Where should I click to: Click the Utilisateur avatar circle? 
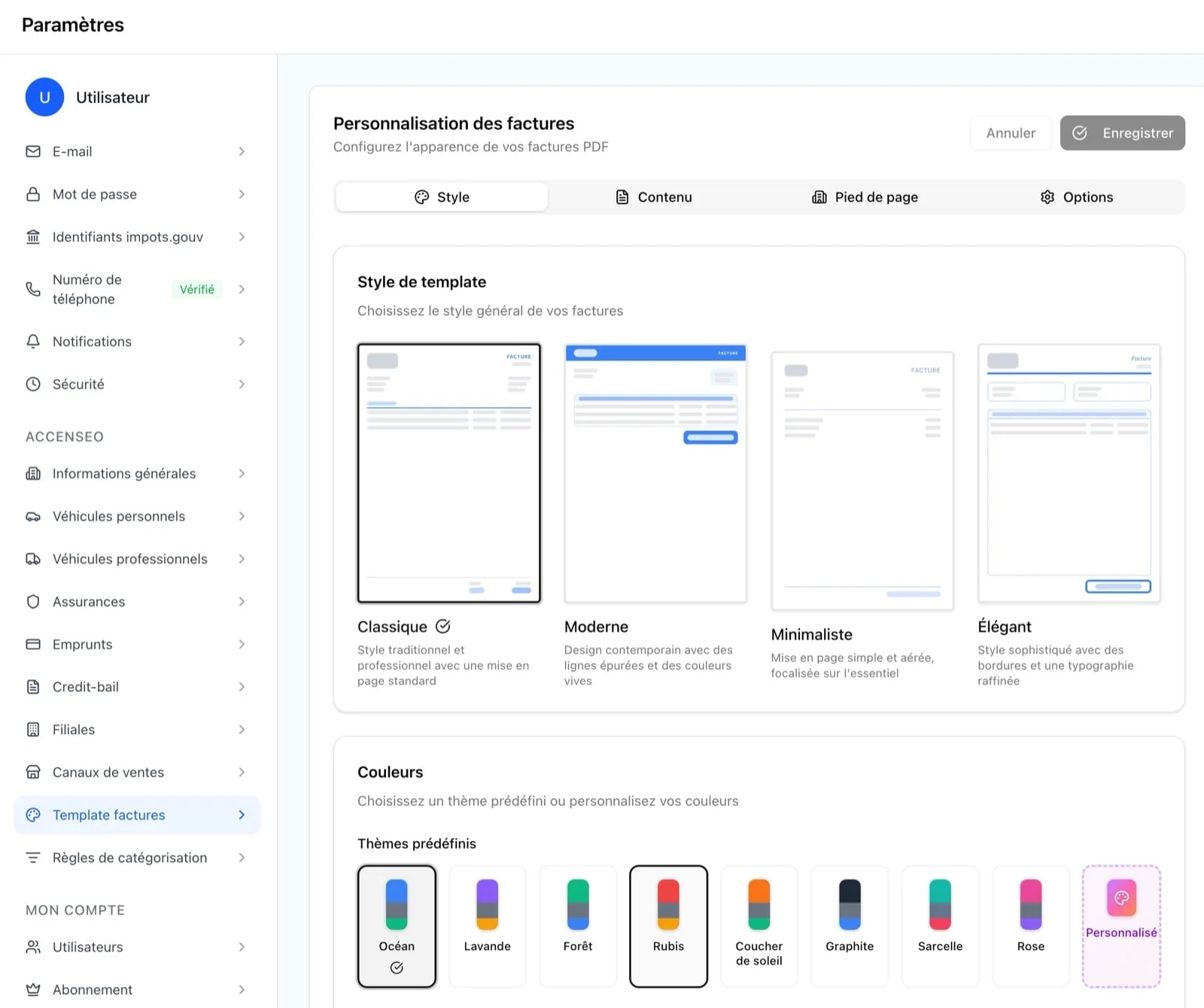click(x=44, y=97)
